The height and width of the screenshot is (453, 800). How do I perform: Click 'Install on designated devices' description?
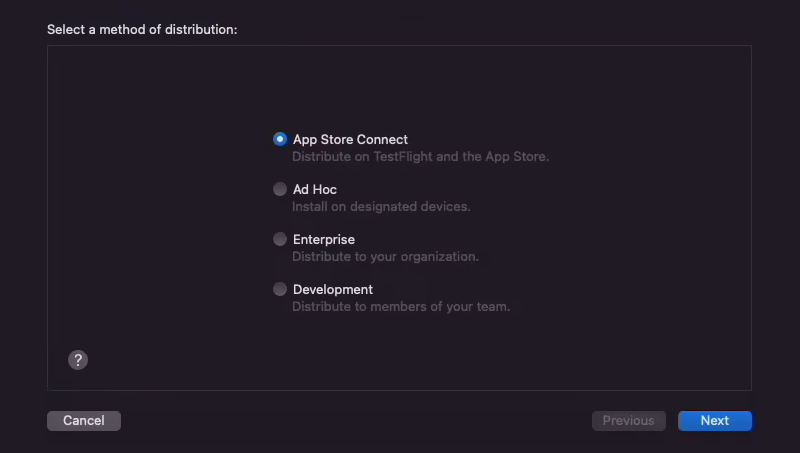[381, 207]
